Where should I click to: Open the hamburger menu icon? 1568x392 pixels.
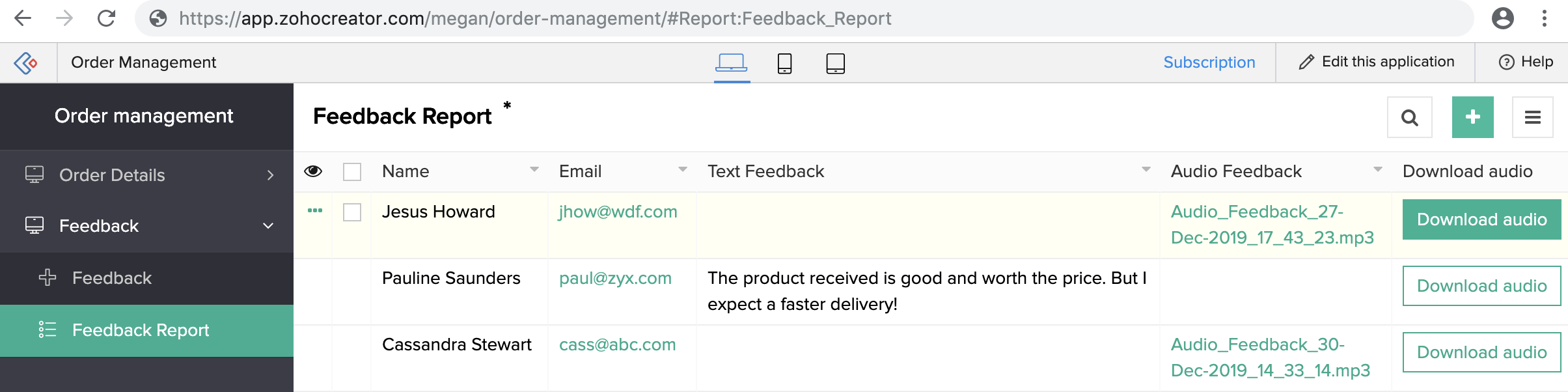(1532, 118)
